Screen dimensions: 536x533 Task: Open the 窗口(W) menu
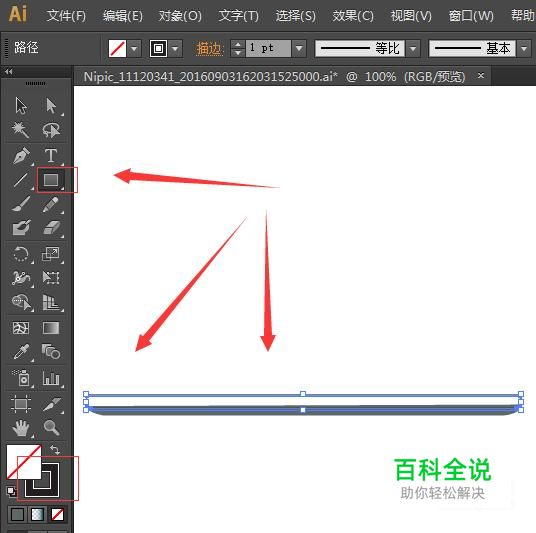pos(471,16)
